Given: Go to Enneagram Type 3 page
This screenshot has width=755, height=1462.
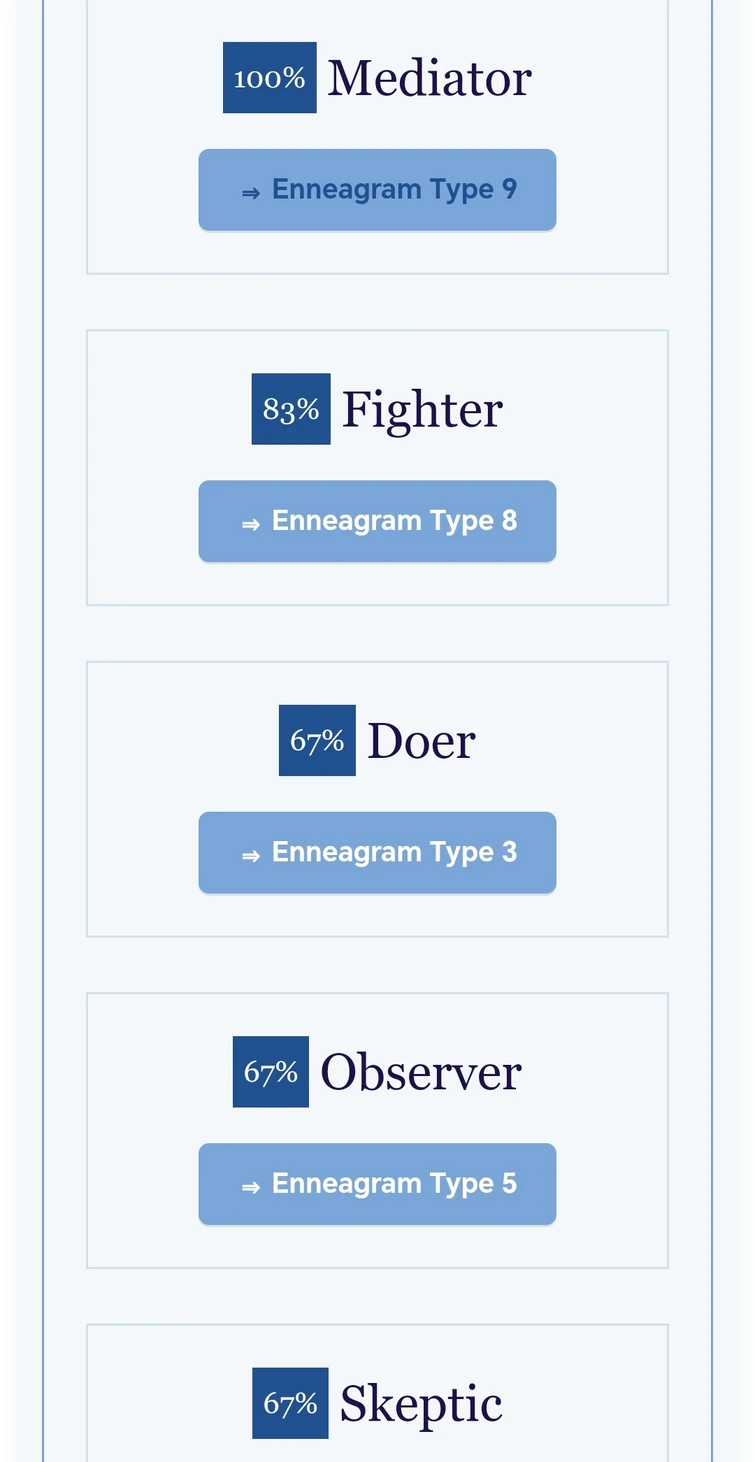Looking at the screenshot, I should pyautogui.click(x=394, y=852).
